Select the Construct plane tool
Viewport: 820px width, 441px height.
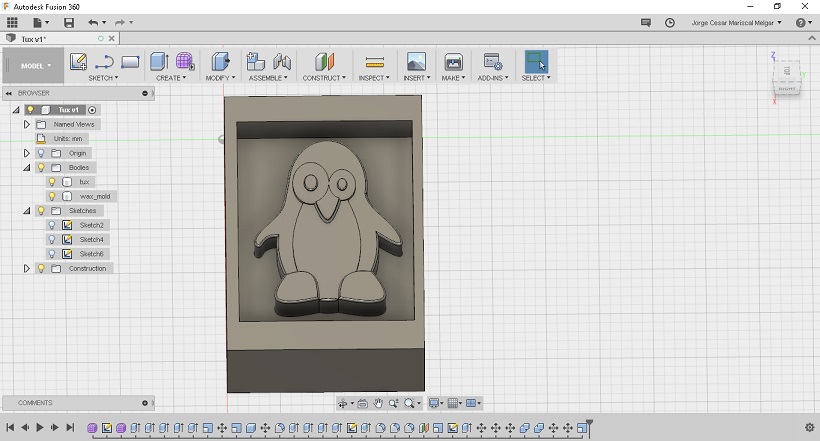pos(324,62)
